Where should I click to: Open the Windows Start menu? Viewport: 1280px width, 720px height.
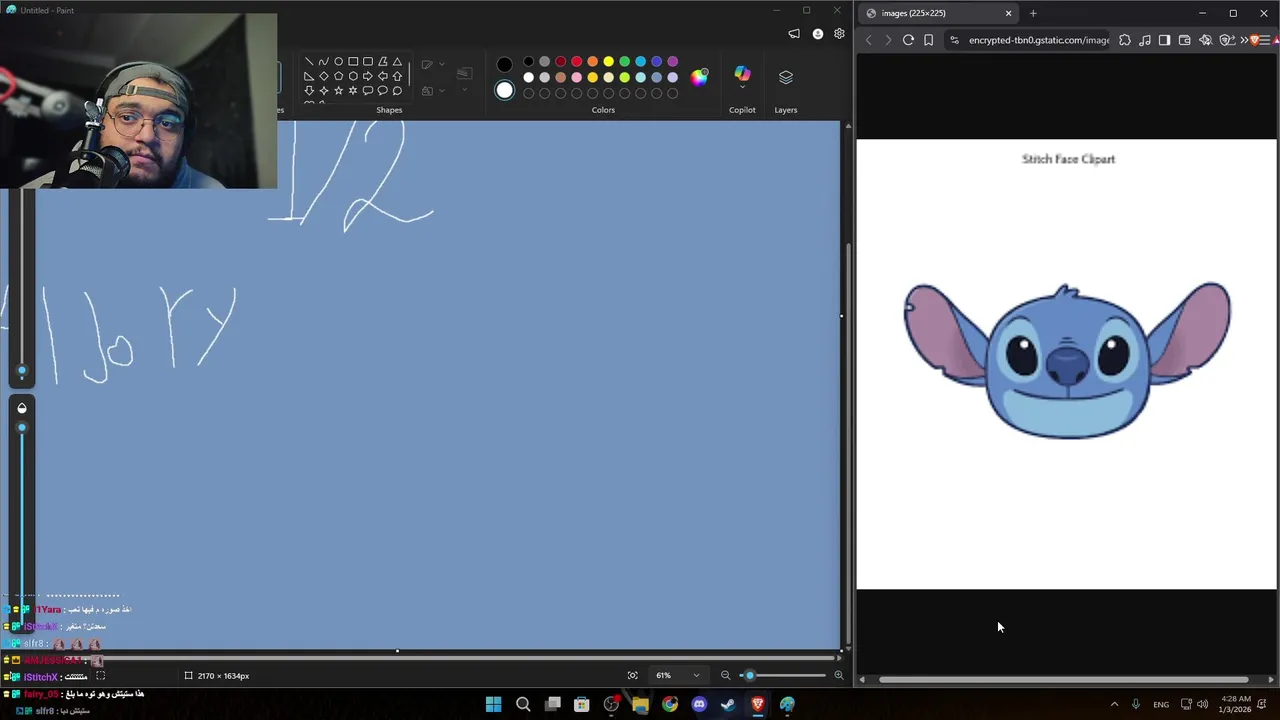click(493, 704)
